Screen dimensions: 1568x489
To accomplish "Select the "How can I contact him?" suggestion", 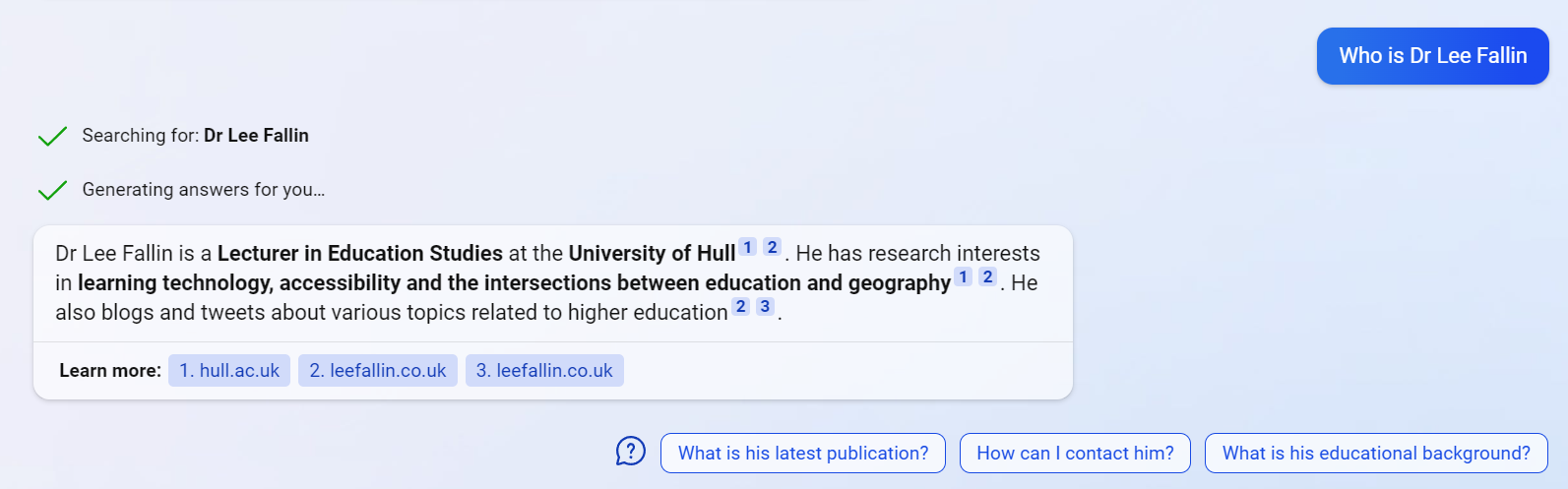I will [x=1075, y=454].
